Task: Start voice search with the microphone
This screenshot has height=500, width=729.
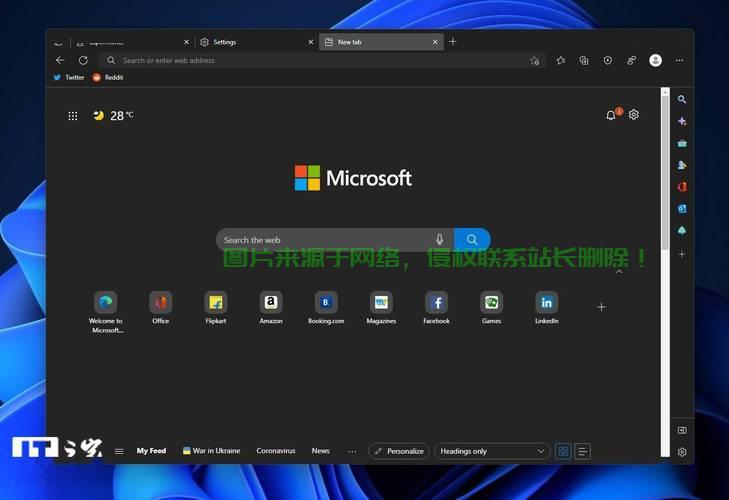Action: (x=439, y=240)
